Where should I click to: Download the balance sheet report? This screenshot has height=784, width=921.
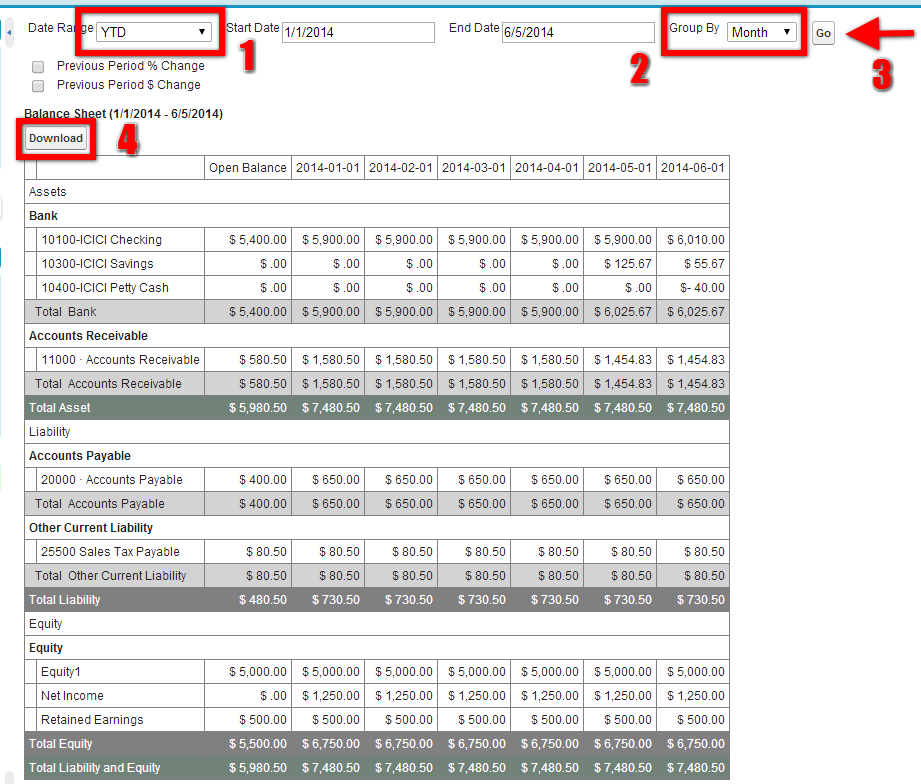[x=56, y=138]
